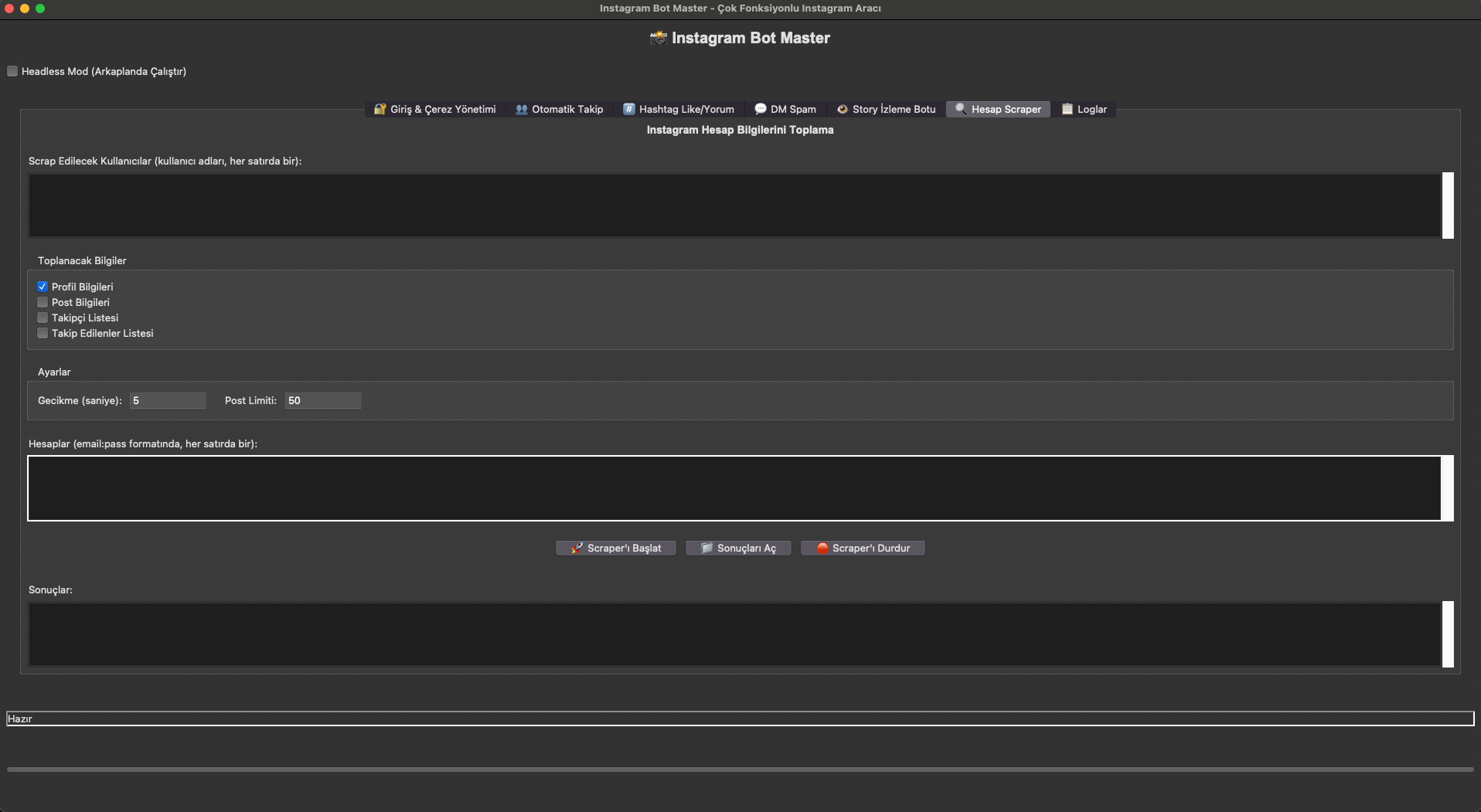Stop the scraper with Scraper'ı Durdur
This screenshot has height=812, width=1481.
[863, 548]
